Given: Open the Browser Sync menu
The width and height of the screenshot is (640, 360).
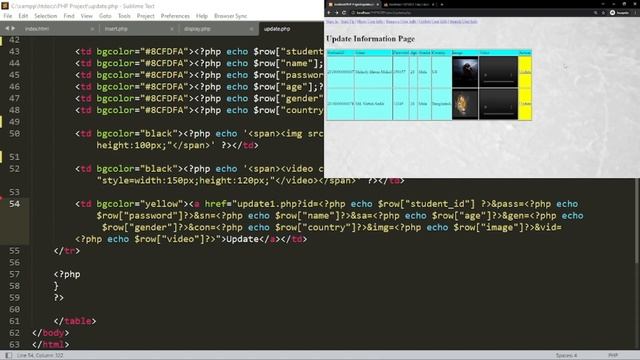Looking at the screenshot, I should [x=231, y=16].
